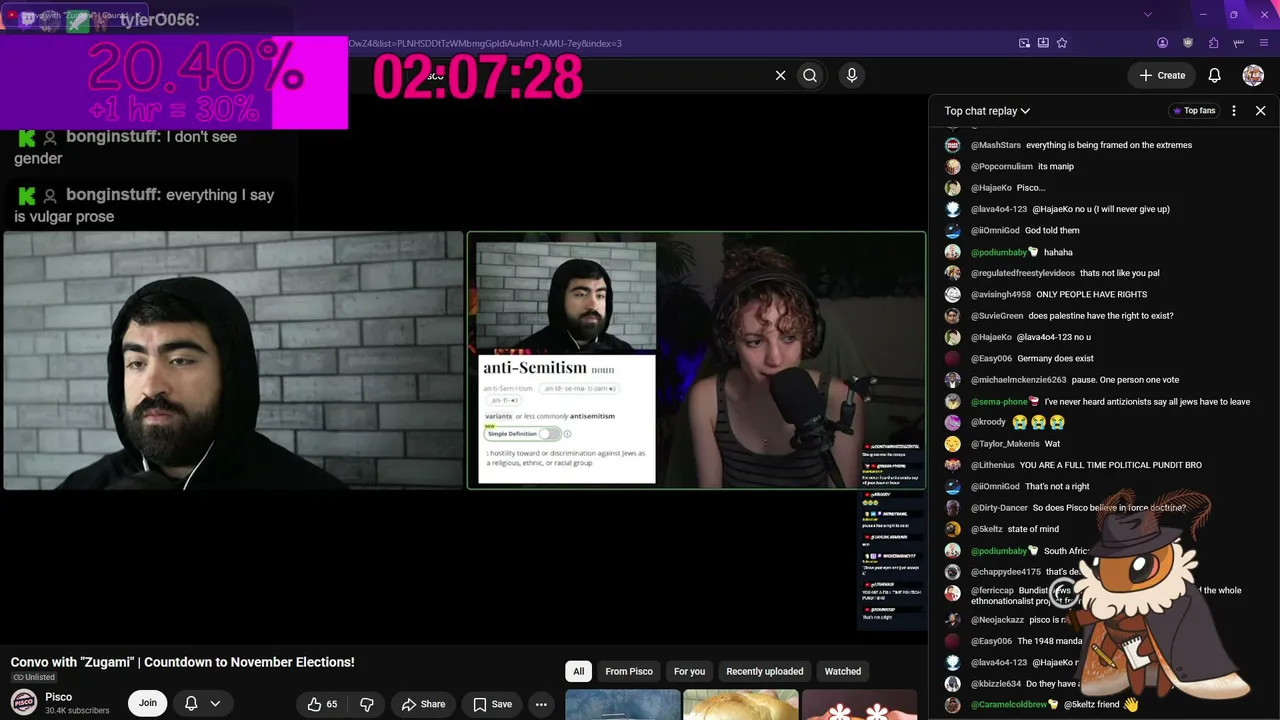
Task: Click chat author @sema-phone
Action: (x=999, y=401)
